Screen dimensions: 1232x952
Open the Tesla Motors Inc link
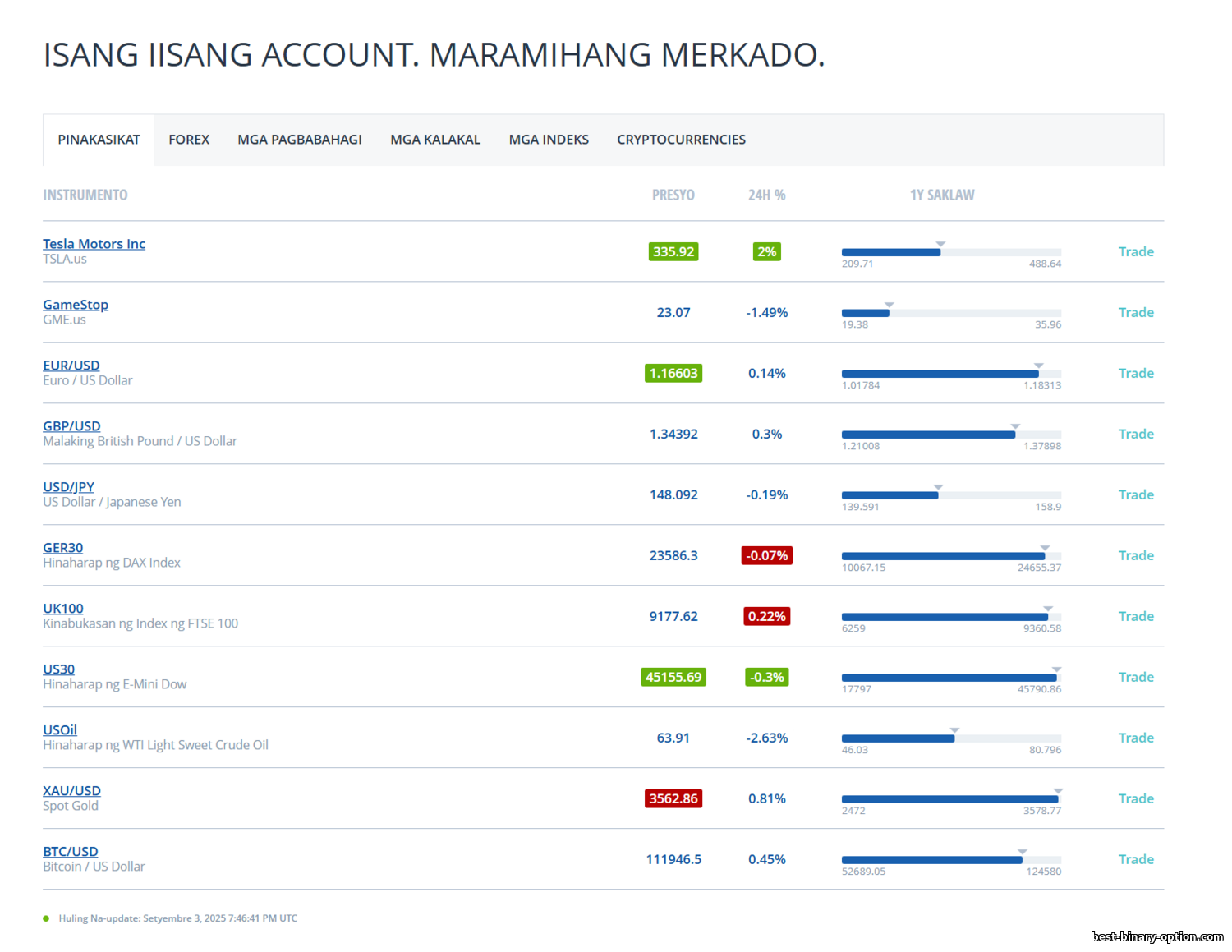click(x=94, y=244)
